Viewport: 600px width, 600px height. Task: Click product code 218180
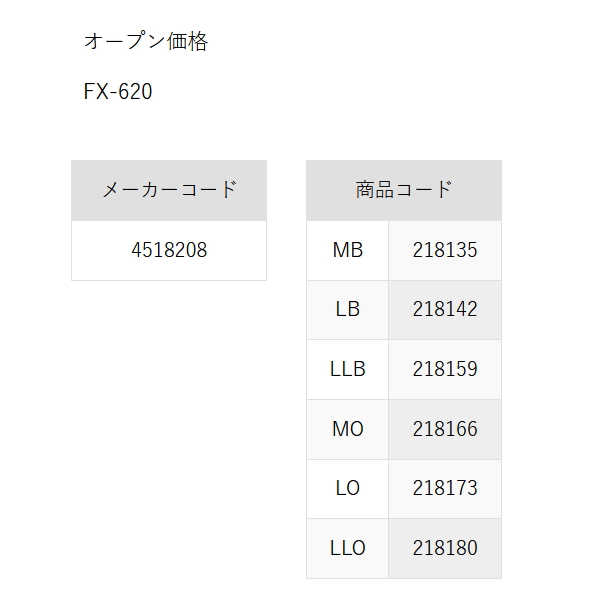pyautogui.click(x=445, y=548)
